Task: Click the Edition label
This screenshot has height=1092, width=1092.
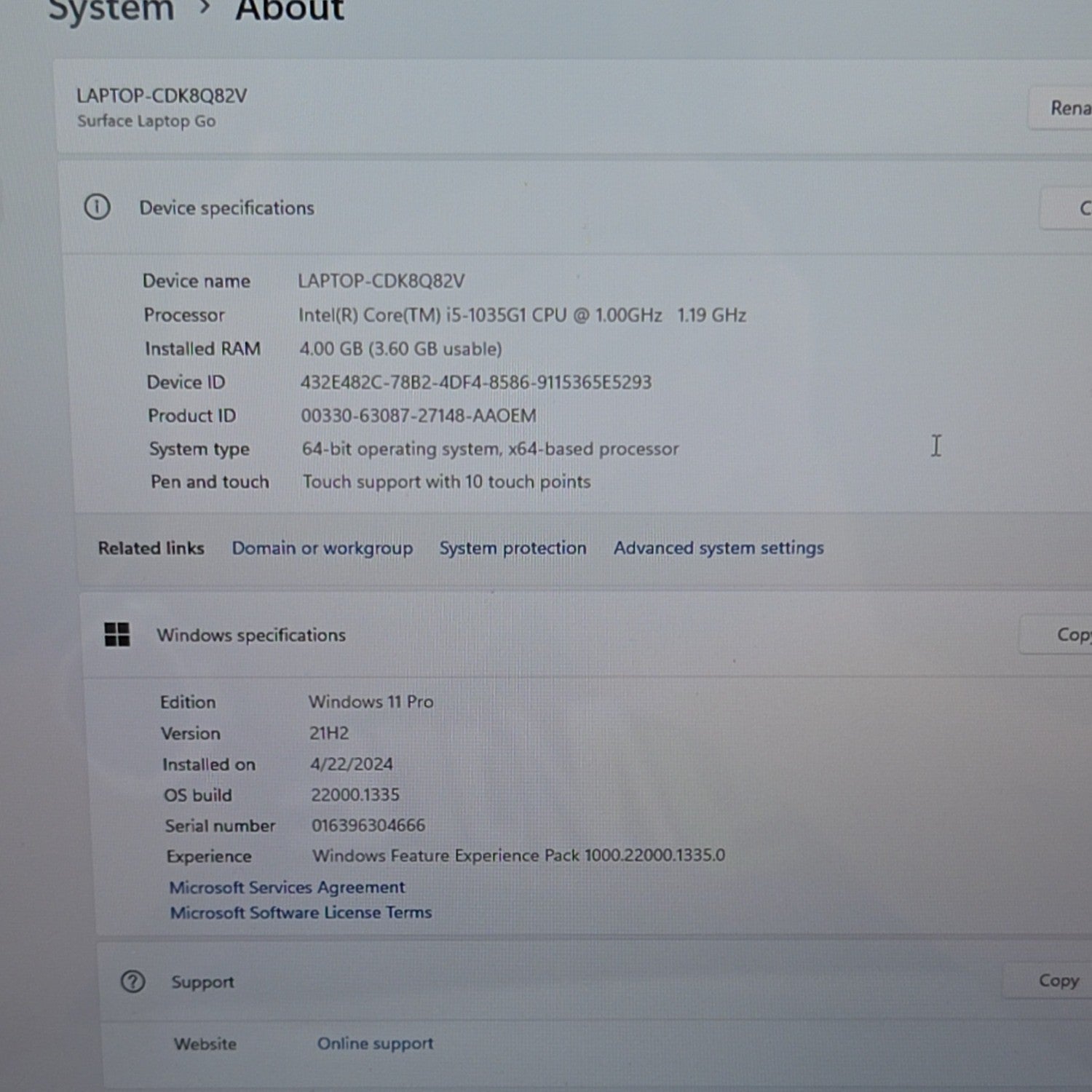Action: 188,703
